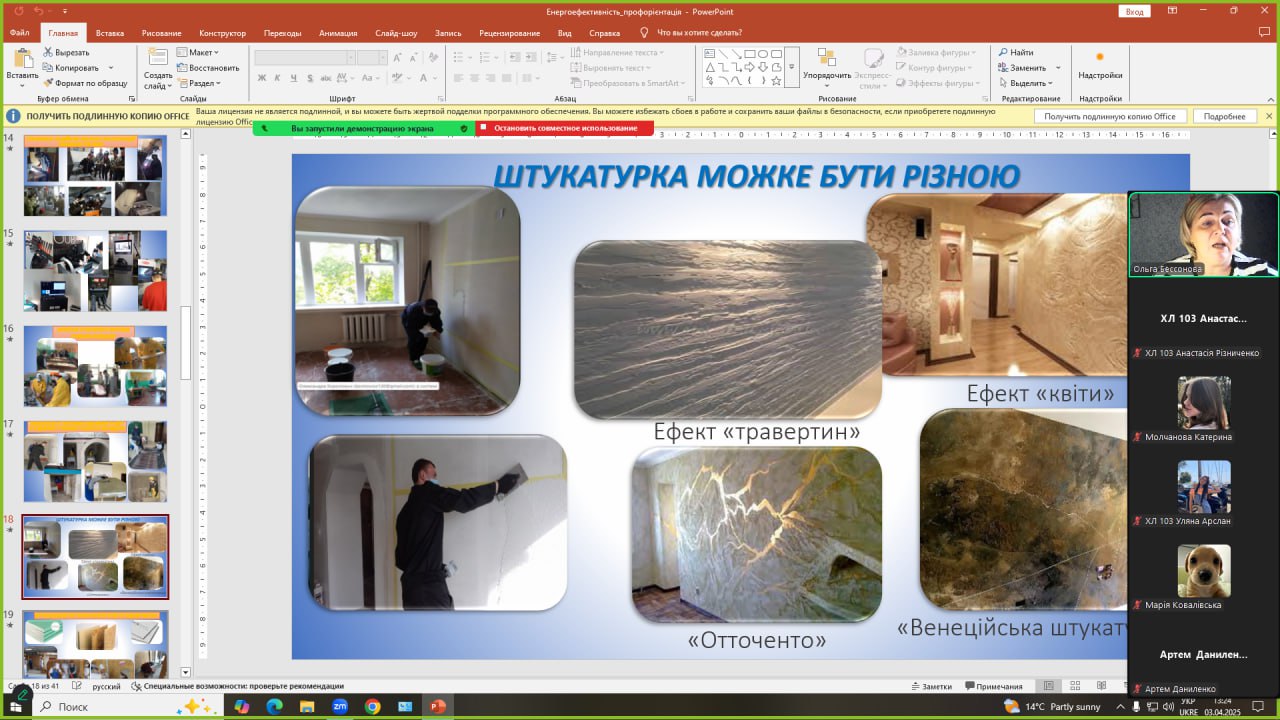The image size is (1280, 720).
Task: Click PowerPoint icon in taskbar
Action: (x=437, y=706)
